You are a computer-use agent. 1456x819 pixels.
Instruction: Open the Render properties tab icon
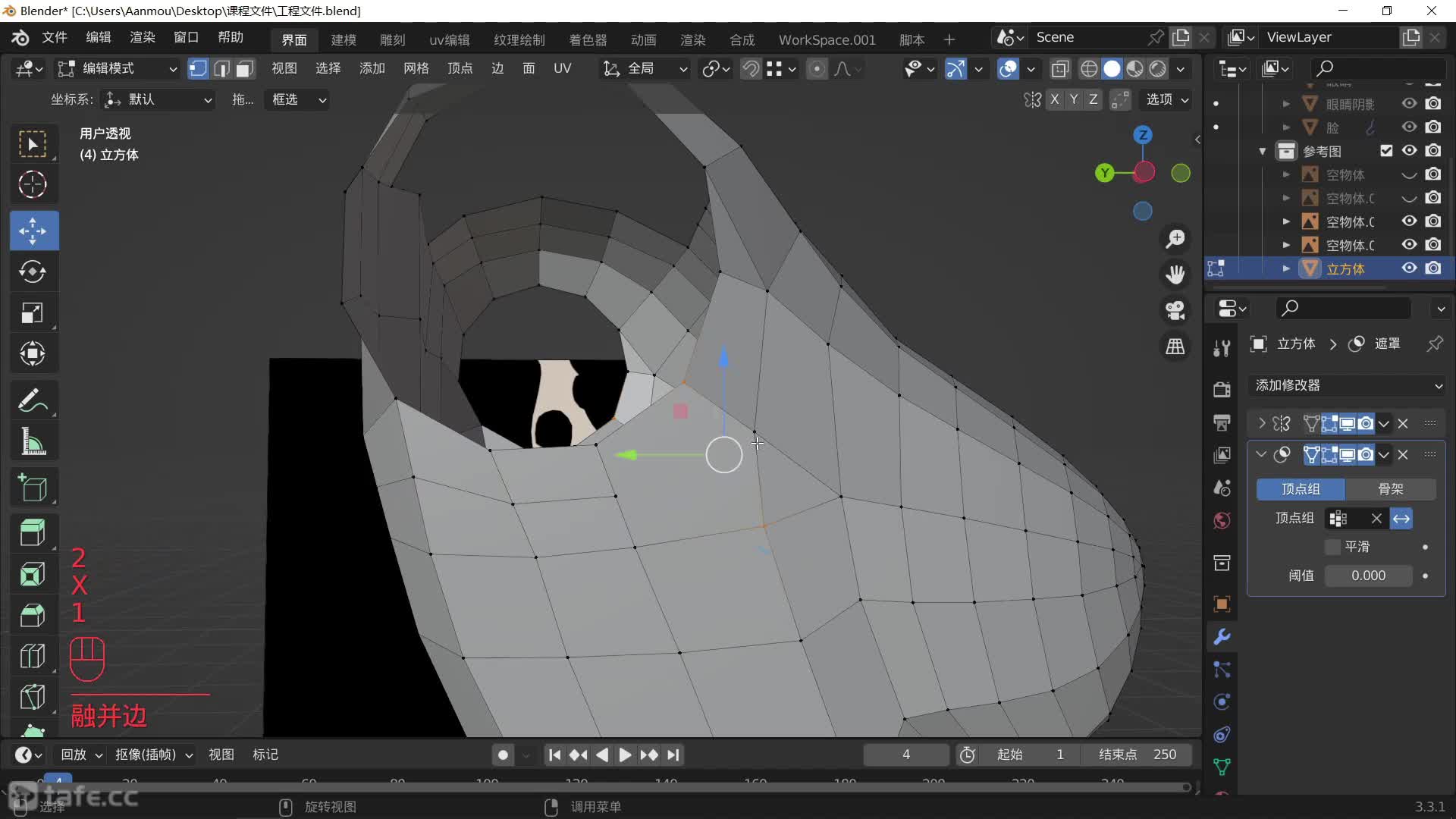1222,390
